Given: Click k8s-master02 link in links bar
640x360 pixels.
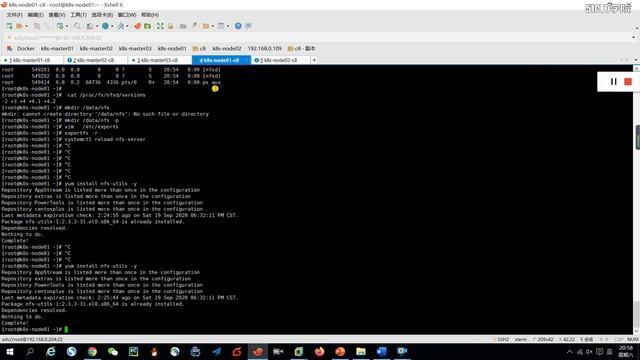Looking at the screenshot, I should [96, 48].
